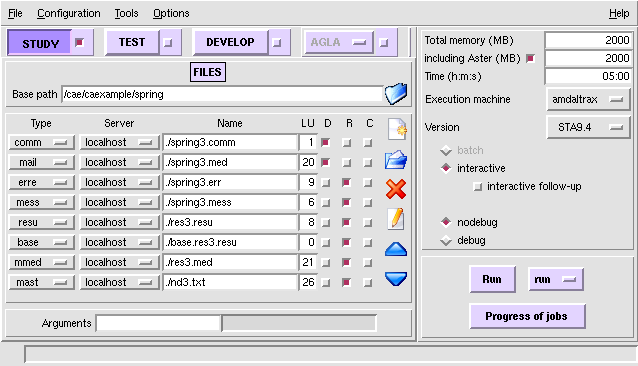Switch to the DEVELOP tab

[230, 42]
